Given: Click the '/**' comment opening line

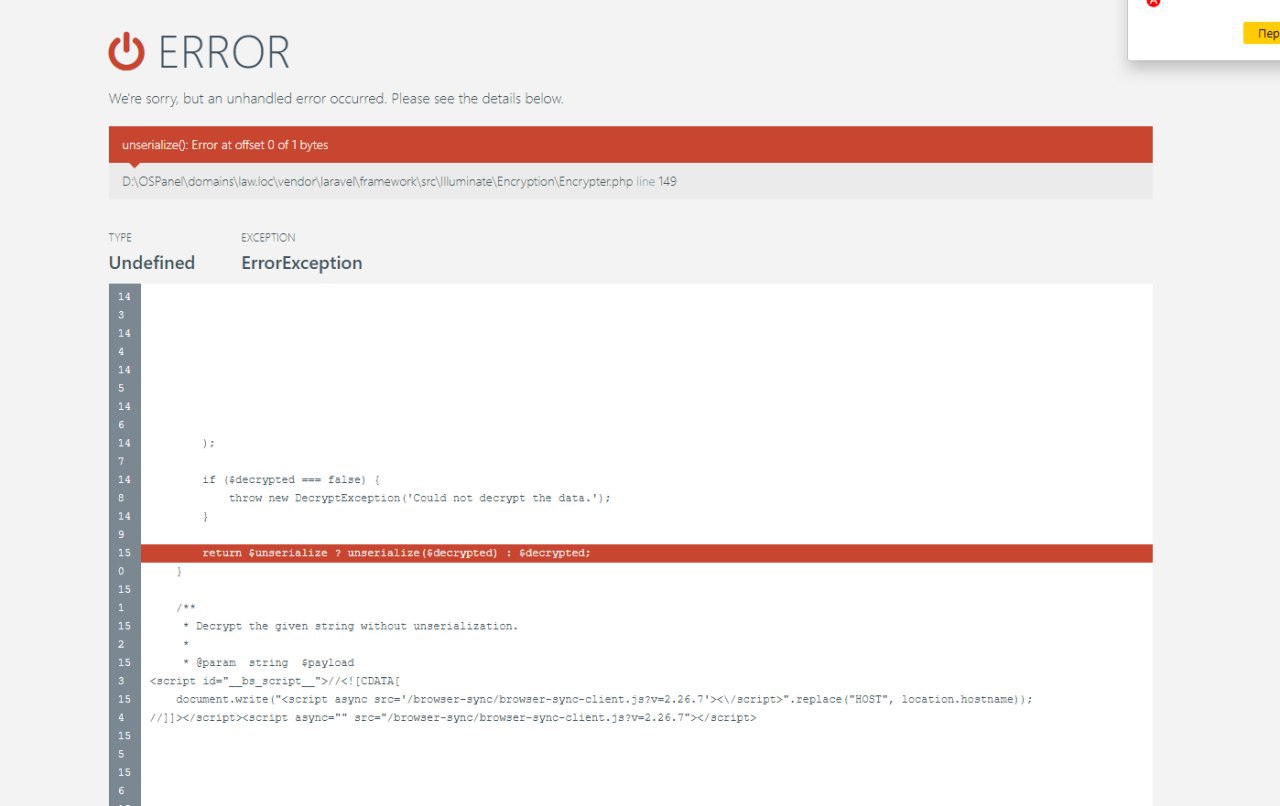Looking at the screenshot, I should coord(186,608).
